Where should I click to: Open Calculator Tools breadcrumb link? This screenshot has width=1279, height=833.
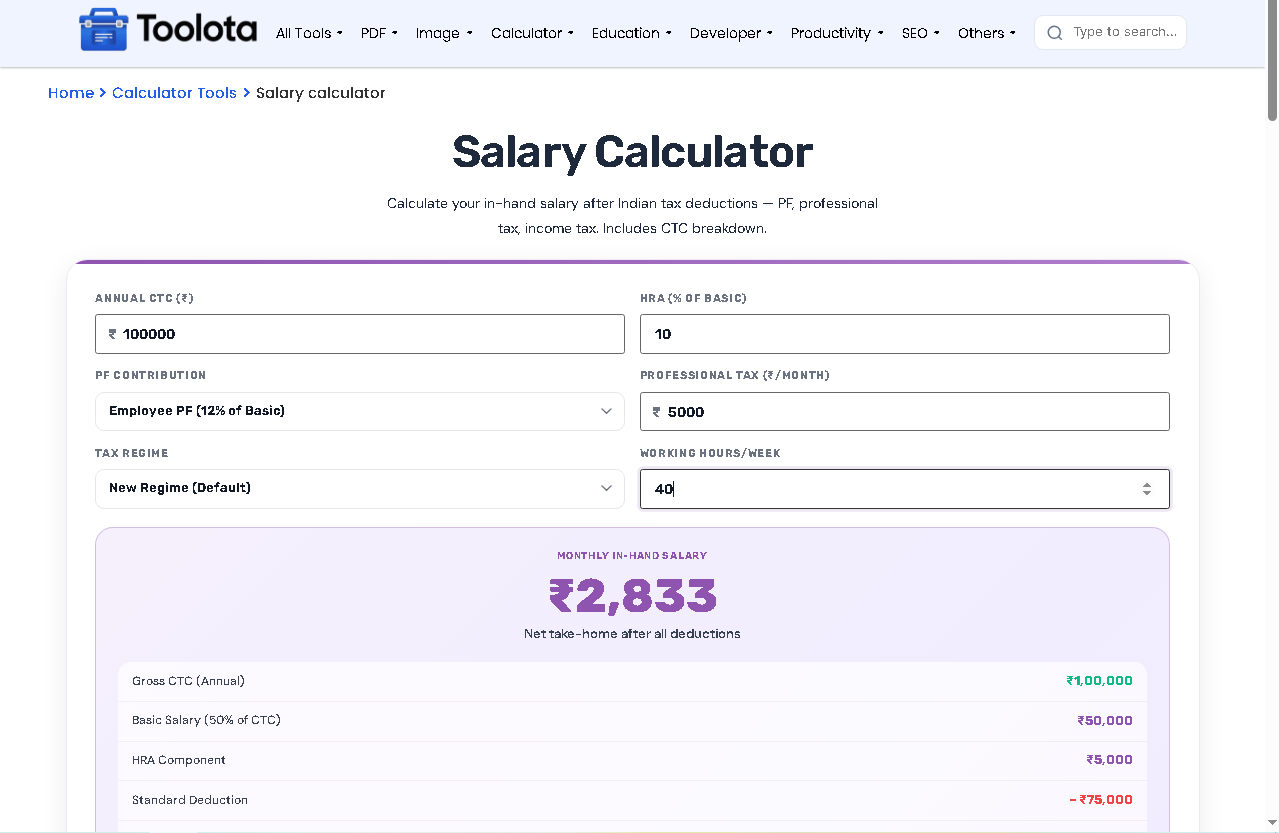pos(174,93)
